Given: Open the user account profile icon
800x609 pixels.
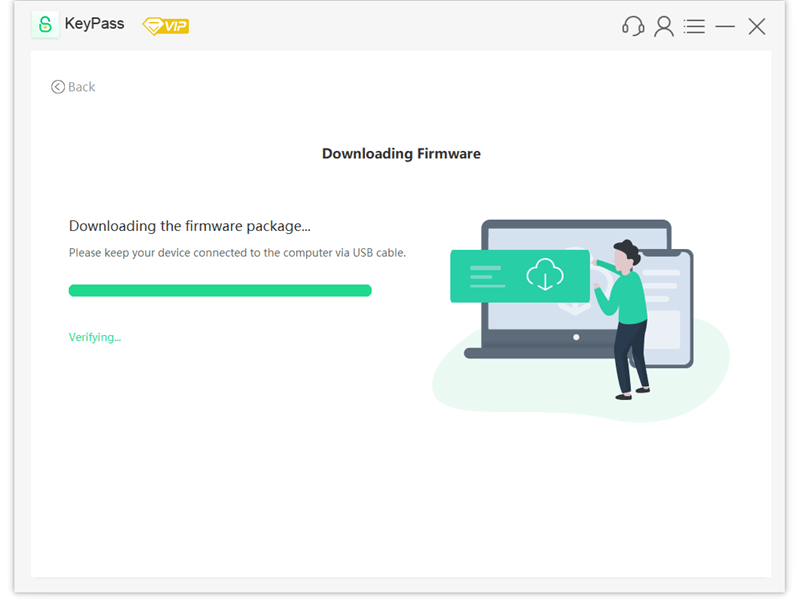Looking at the screenshot, I should [664, 27].
